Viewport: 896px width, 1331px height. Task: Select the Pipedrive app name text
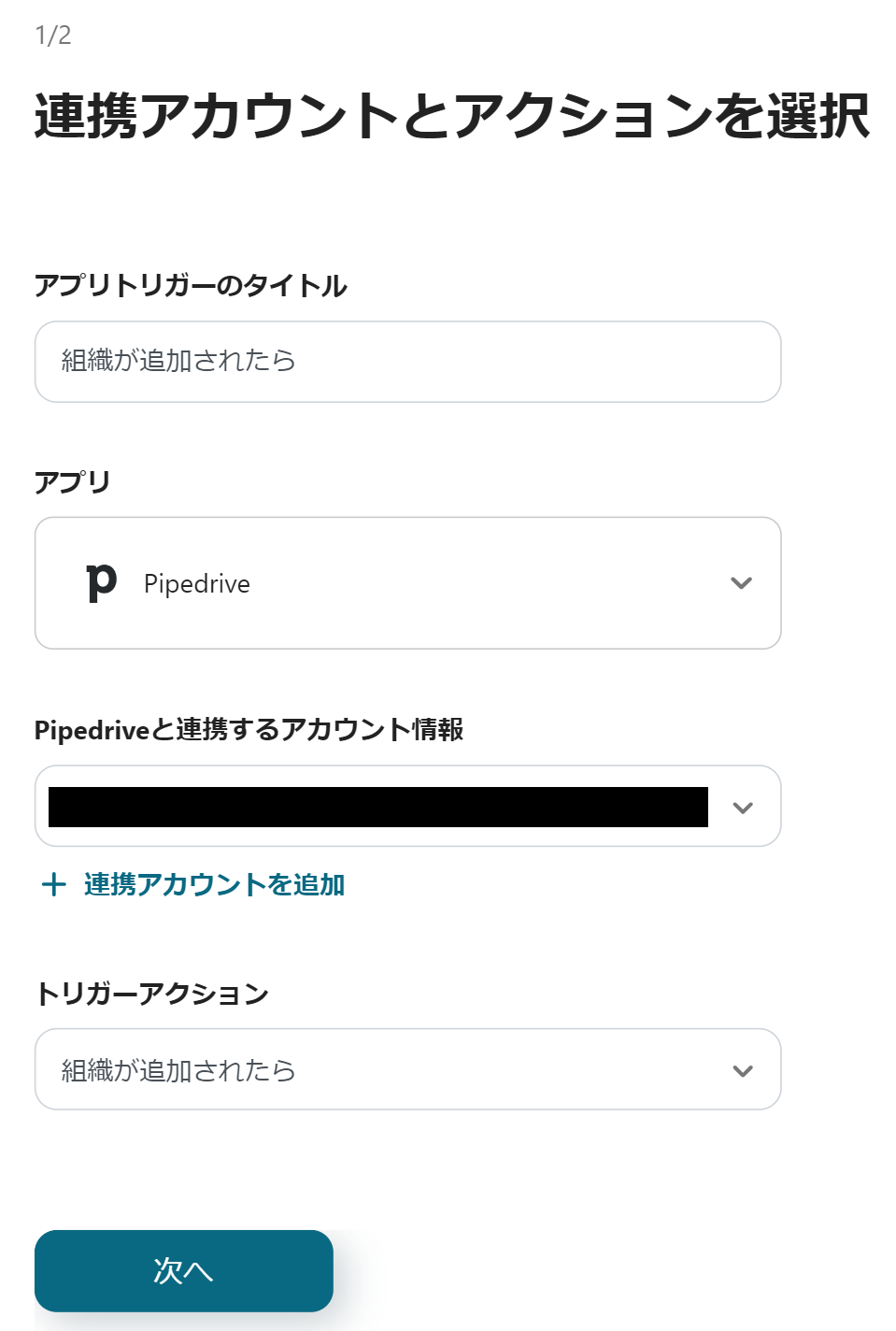tap(197, 584)
